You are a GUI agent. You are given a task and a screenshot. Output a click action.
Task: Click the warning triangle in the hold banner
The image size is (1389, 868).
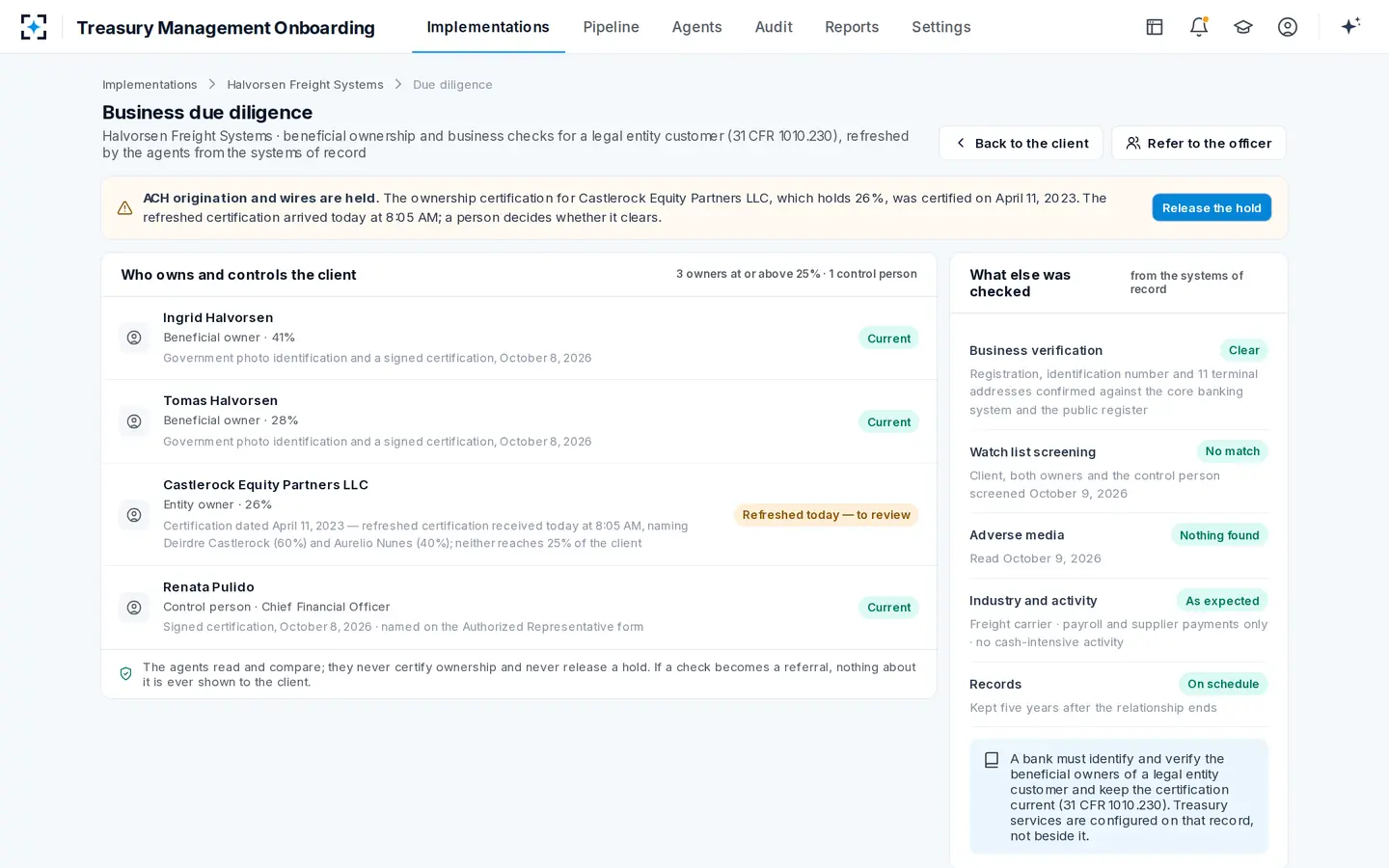(x=124, y=208)
